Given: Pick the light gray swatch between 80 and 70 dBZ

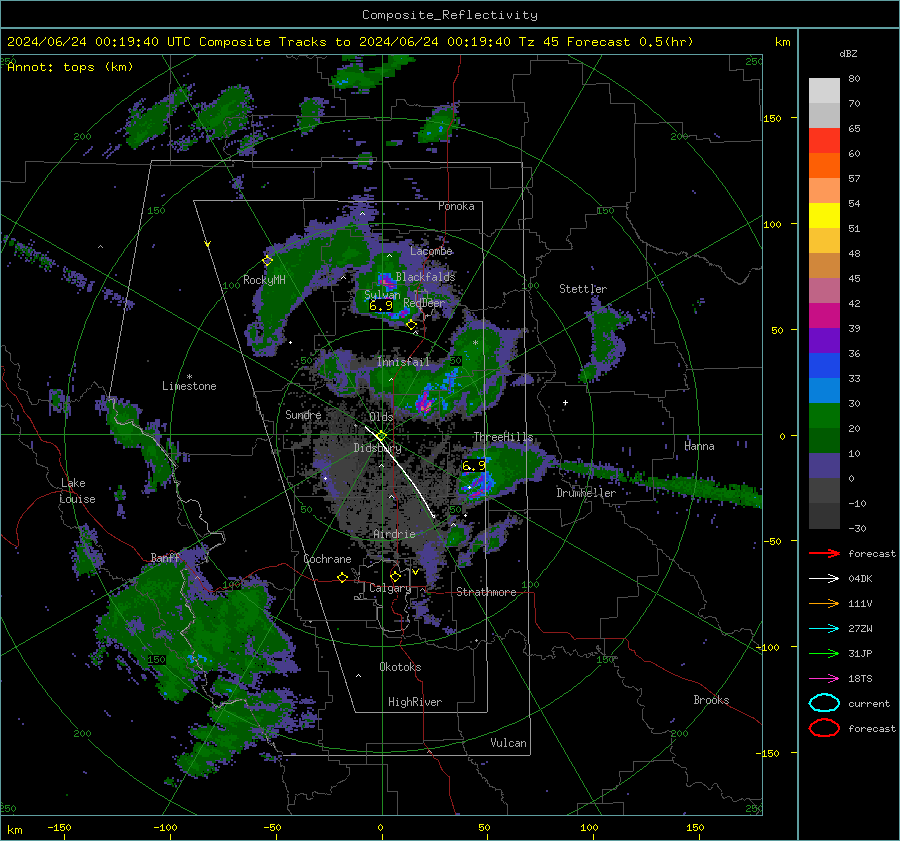Looking at the screenshot, I should pyautogui.click(x=824, y=91).
